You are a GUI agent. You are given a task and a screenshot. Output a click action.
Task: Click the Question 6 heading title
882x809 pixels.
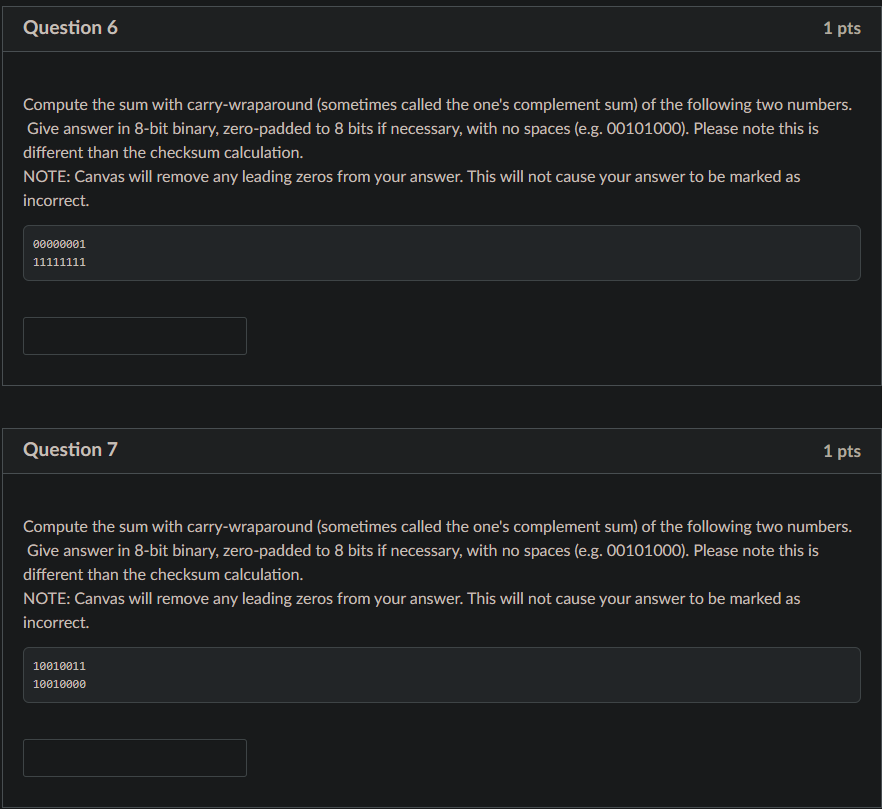click(70, 28)
